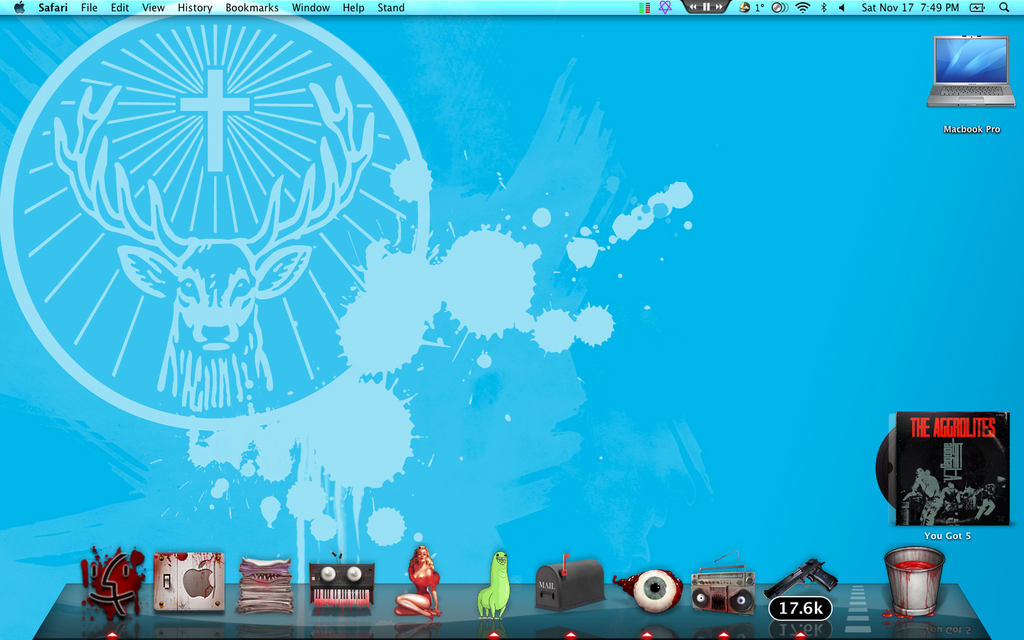
Task: Click the 17.6k badge on the dock
Action: pos(801,608)
